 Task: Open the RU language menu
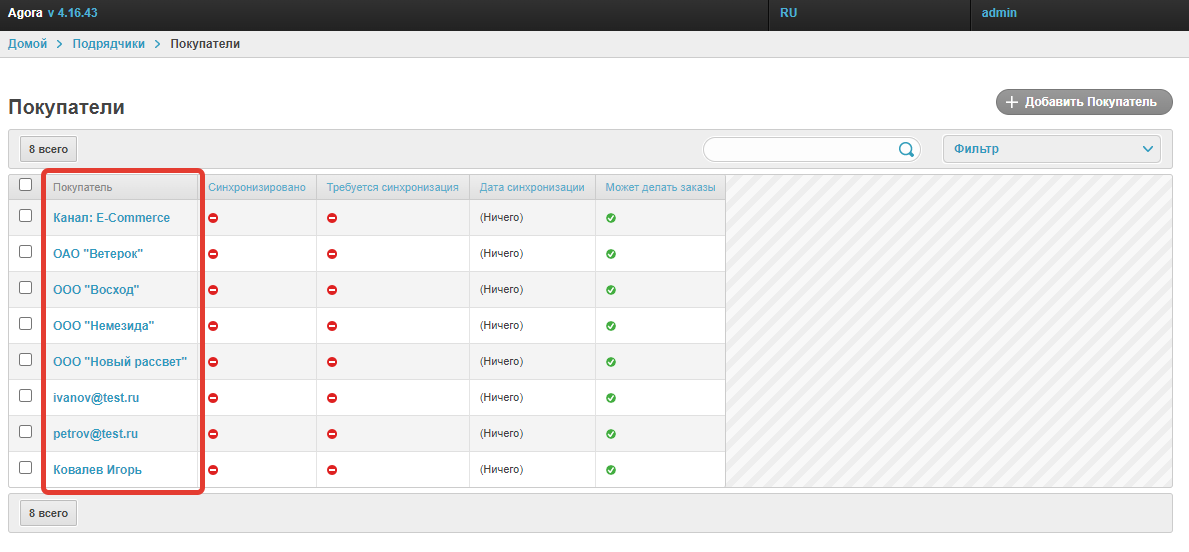[788, 14]
